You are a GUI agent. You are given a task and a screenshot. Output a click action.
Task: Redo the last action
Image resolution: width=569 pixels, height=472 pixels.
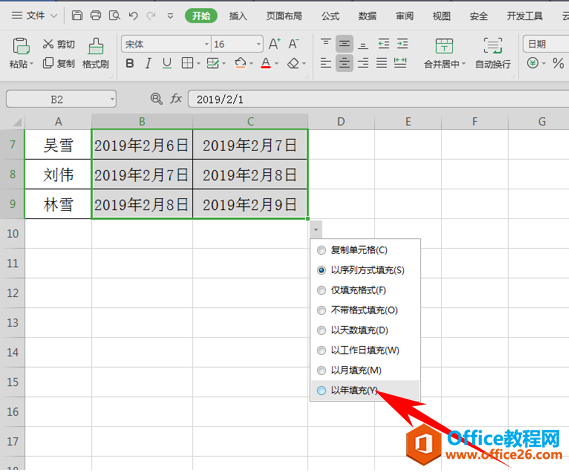coord(151,16)
